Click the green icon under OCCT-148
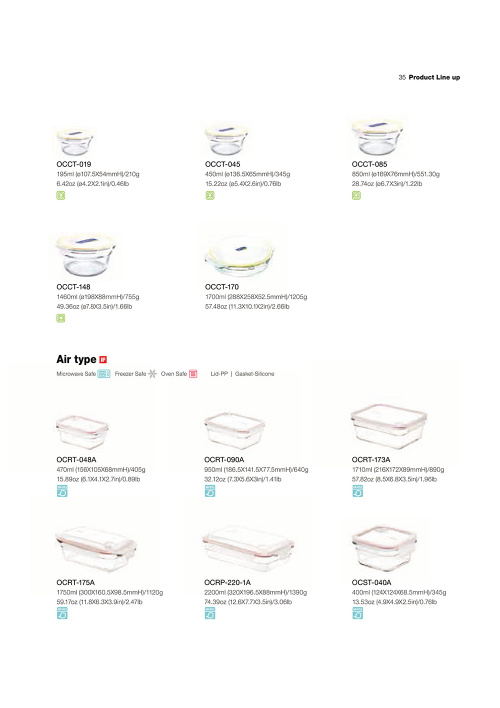This screenshot has height=708, width=500. [61, 318]
